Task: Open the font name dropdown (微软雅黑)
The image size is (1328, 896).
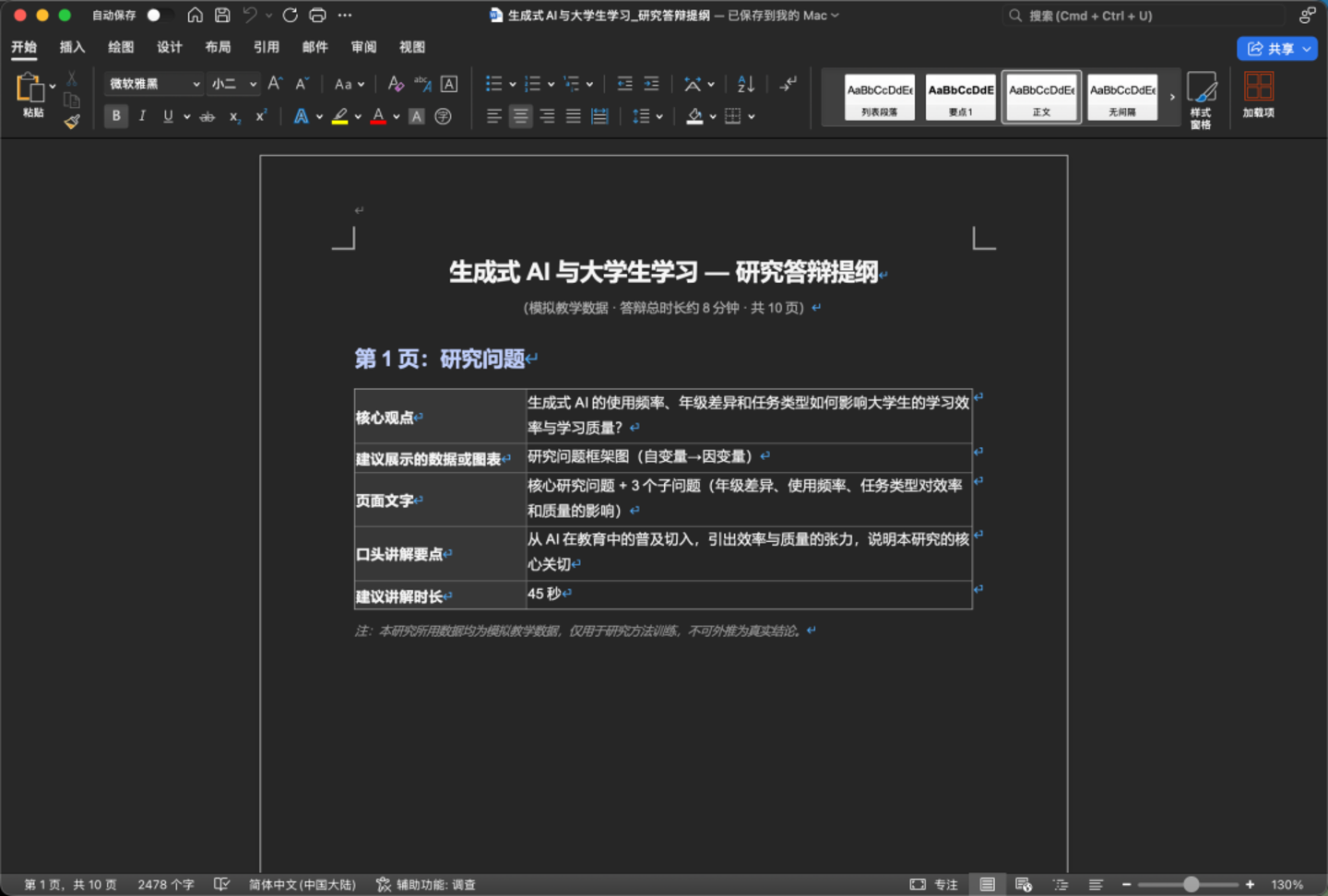Action: pyautogui.click(x=196, y=84)
